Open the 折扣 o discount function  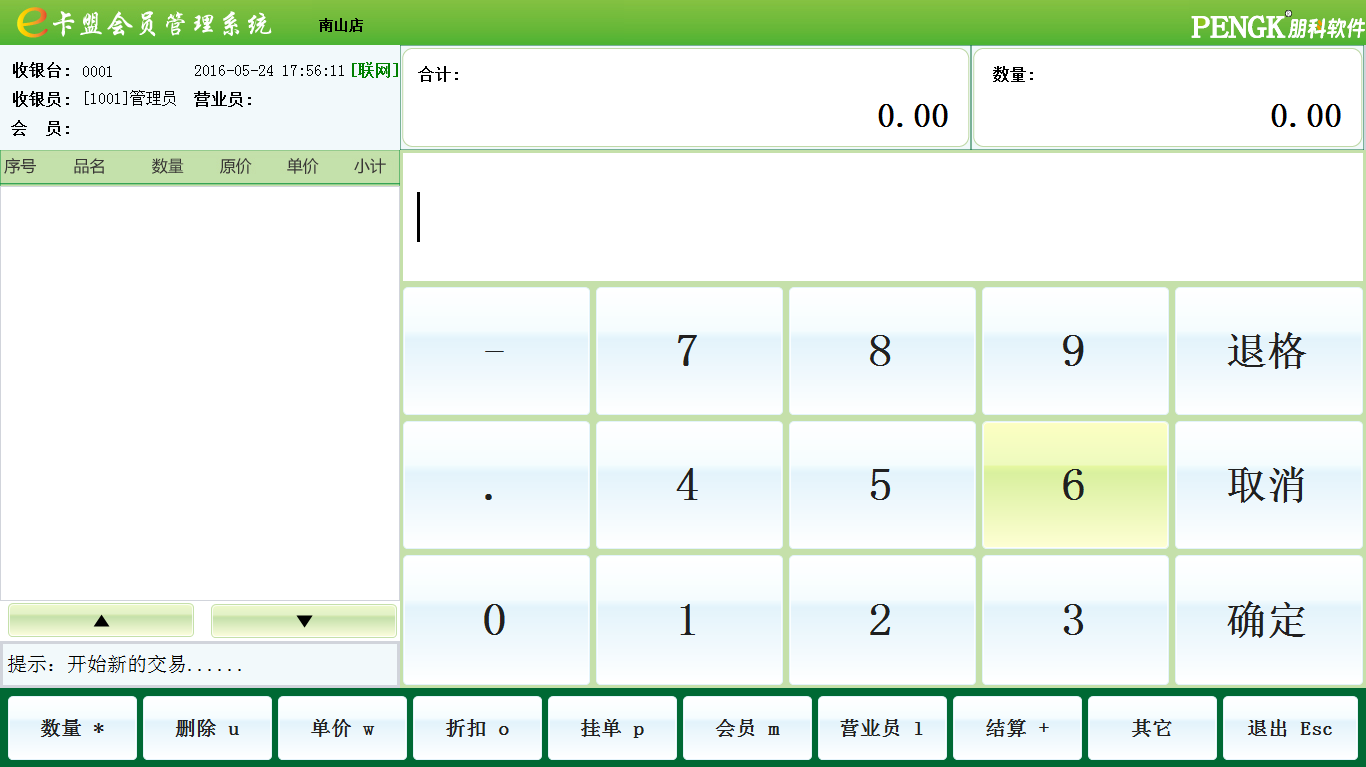point(477,728)
